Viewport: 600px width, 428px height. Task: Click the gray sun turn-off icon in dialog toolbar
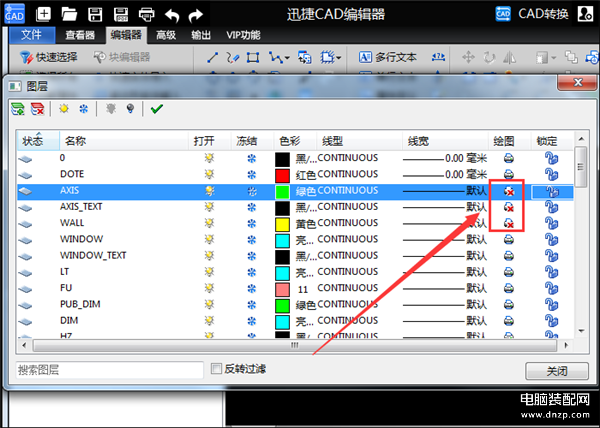tap(111, 109)
